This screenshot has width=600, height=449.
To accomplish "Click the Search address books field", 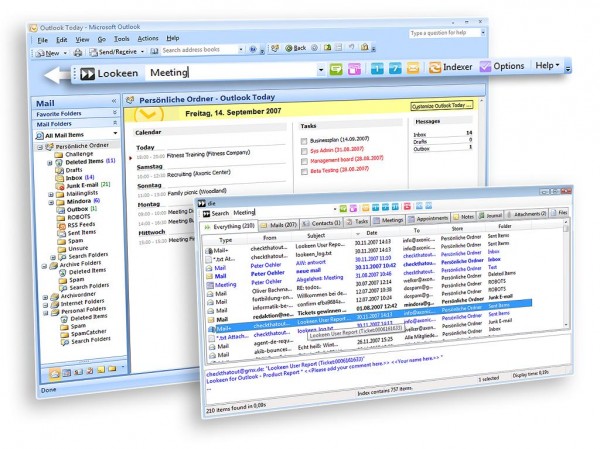I will 199,50.
